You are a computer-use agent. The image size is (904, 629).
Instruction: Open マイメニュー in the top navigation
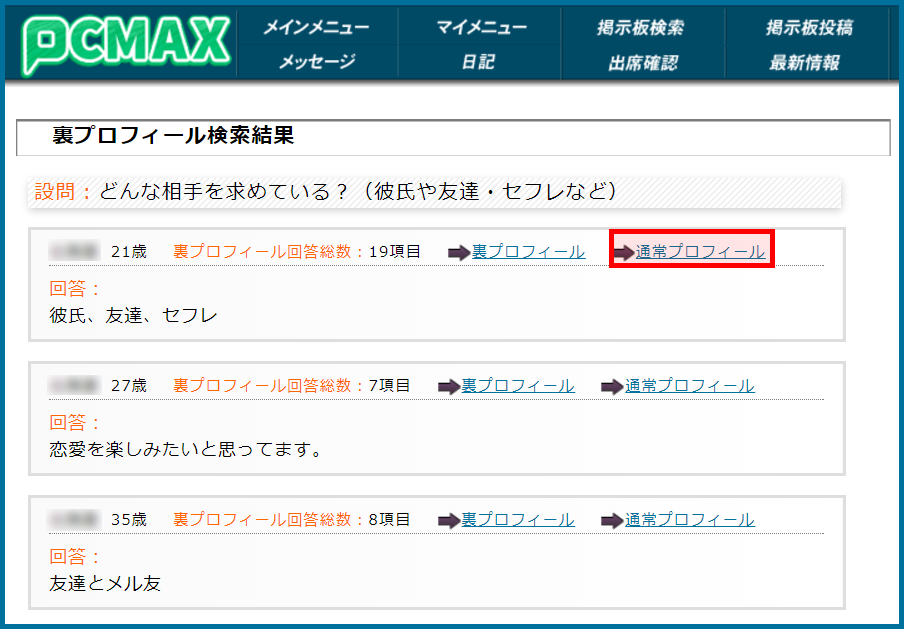coord(481,27)
